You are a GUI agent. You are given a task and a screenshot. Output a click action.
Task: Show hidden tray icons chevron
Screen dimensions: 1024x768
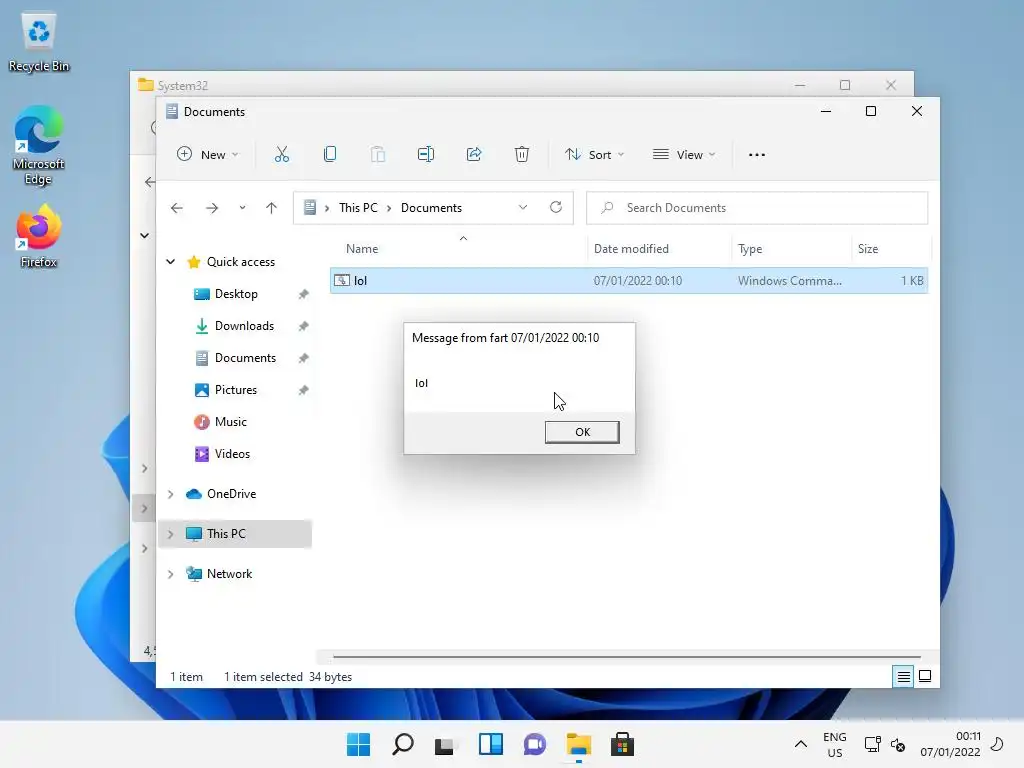tap(801, 744)
